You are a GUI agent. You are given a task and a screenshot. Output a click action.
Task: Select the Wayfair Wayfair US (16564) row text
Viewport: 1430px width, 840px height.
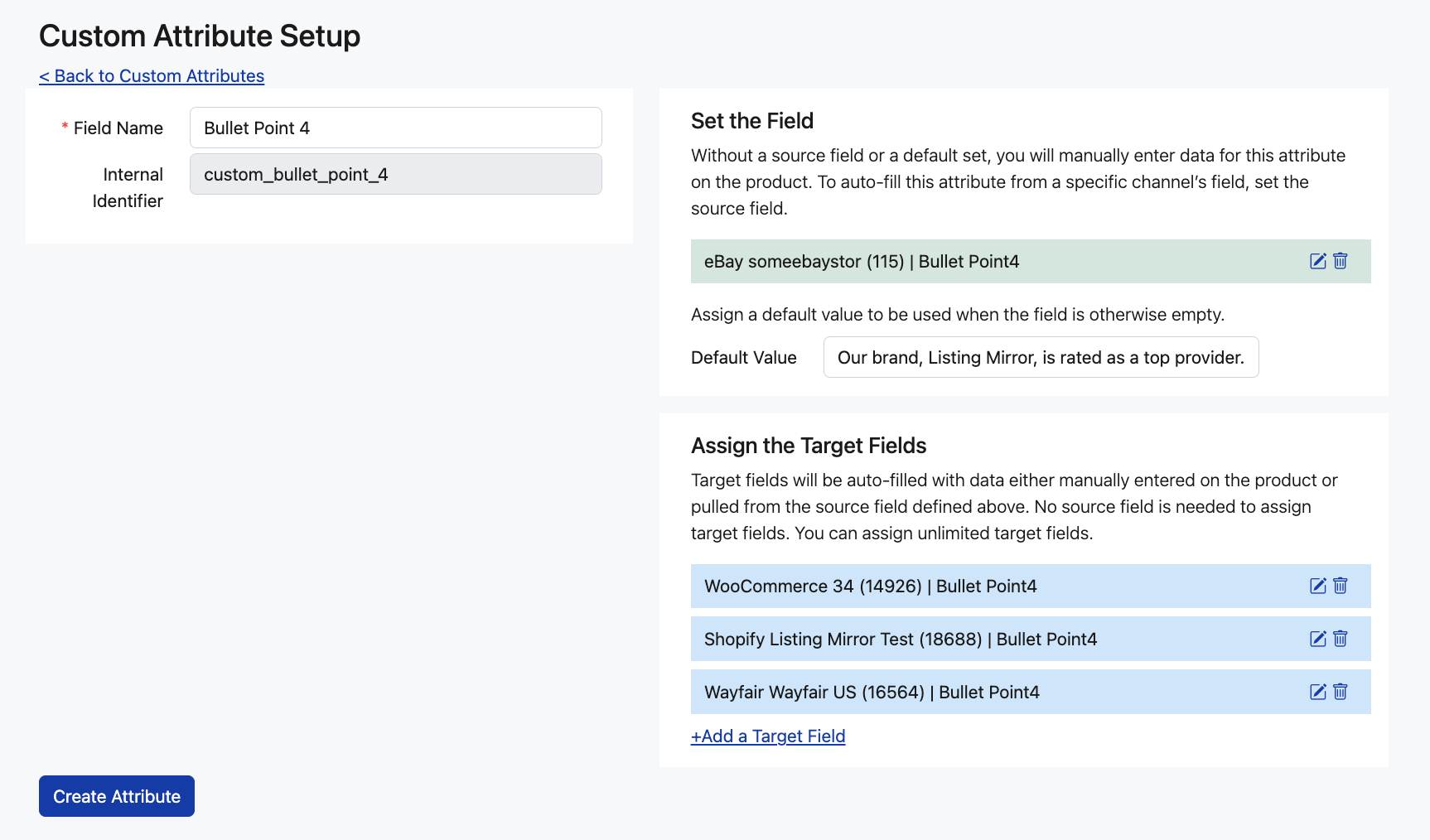pyautogui.click(x=872, y=693)
